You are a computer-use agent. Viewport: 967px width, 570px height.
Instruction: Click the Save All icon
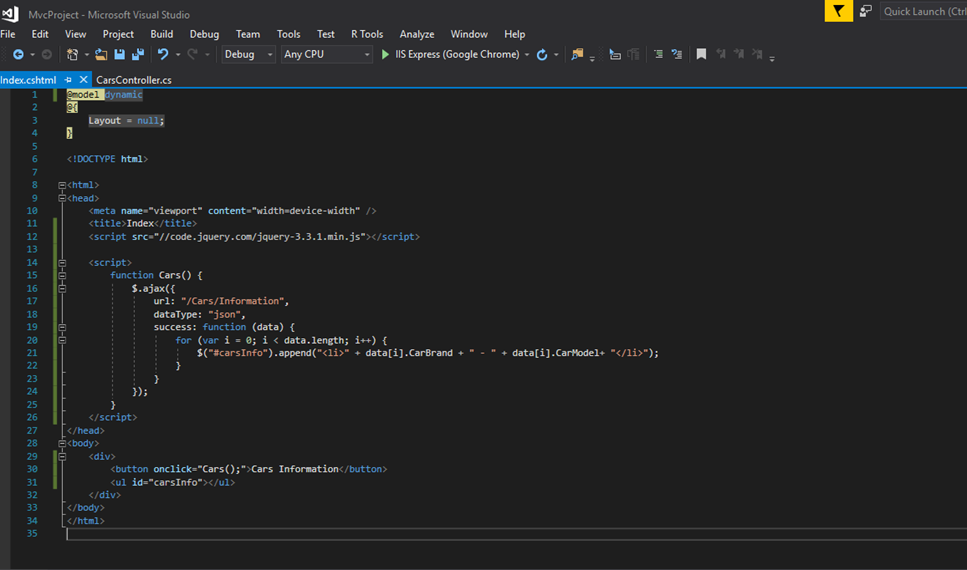[138, 54]
